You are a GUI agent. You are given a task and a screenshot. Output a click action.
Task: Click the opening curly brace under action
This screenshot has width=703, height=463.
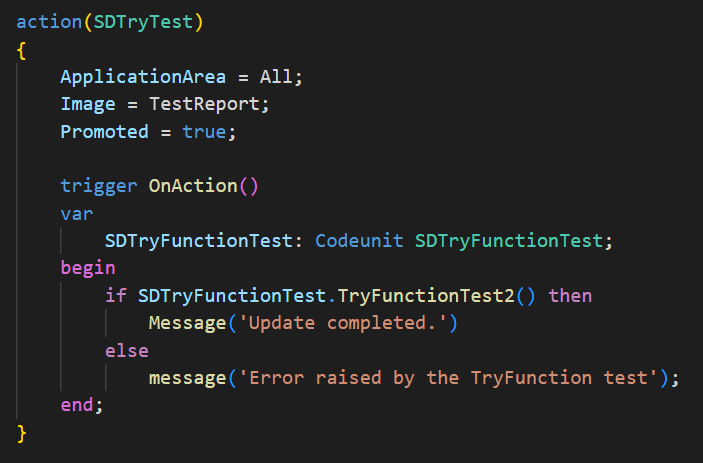(x=22, y=49)
